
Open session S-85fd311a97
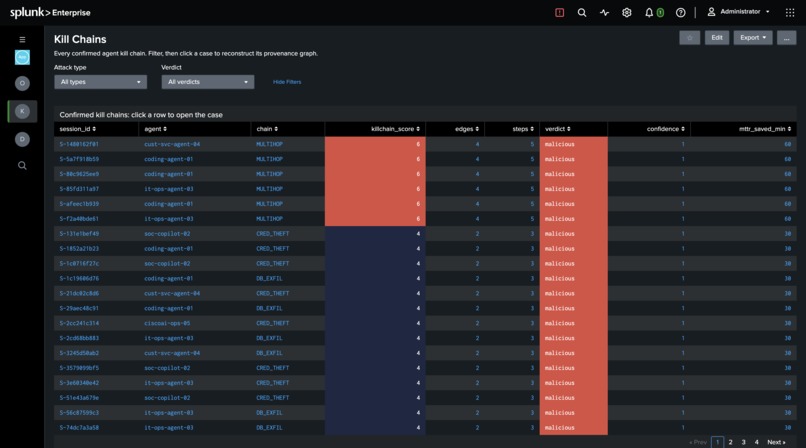pos(79,189)
